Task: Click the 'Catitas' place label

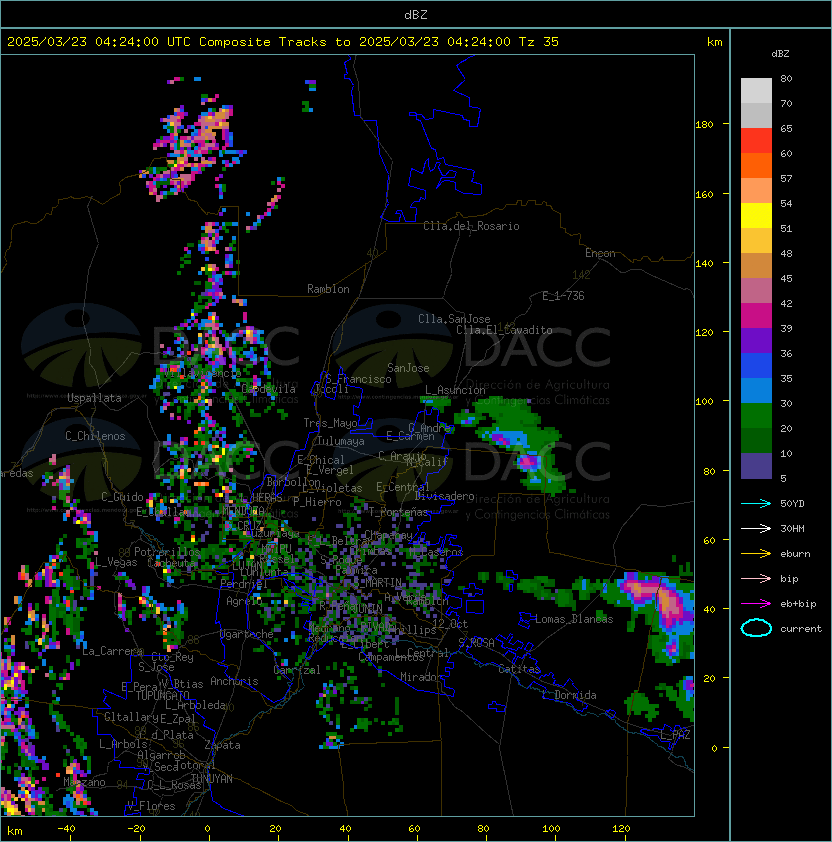Action: (x=519, y=669)
